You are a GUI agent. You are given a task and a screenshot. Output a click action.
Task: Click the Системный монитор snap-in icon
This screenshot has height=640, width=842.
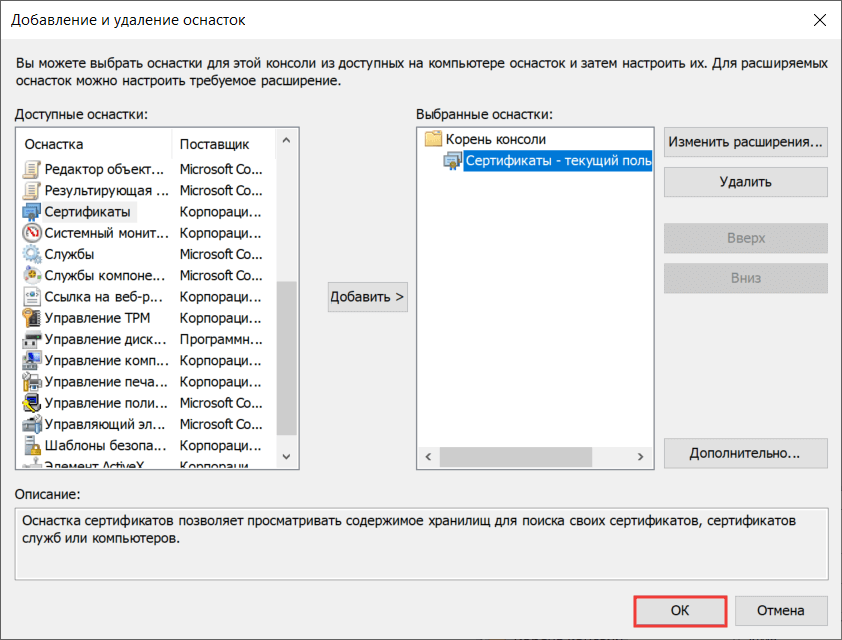point(30,233)
